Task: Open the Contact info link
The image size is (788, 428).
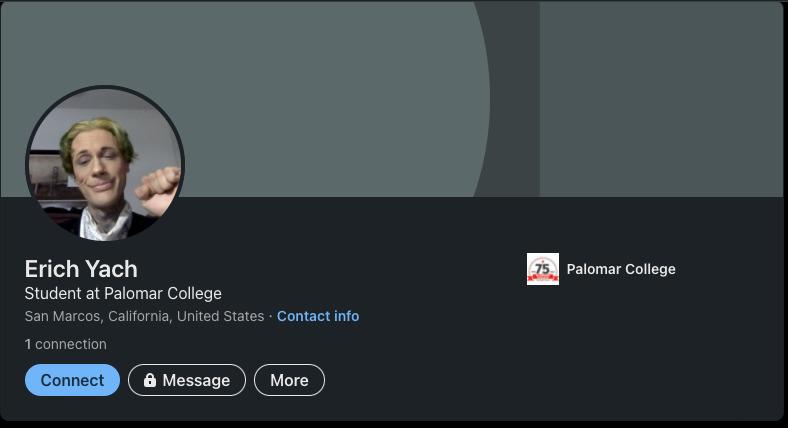Action: click(318, 316)
